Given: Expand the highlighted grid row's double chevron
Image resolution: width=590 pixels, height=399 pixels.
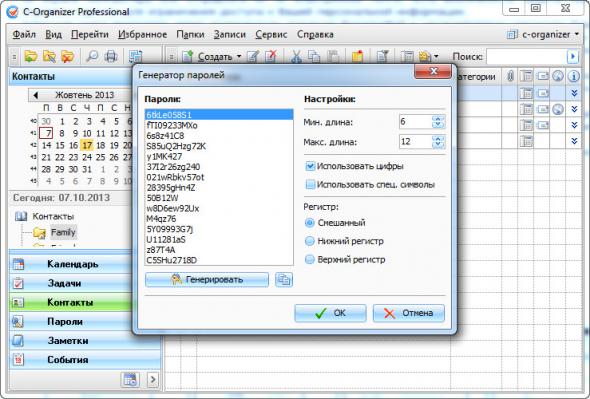Looking at the screenshot, I should click(574, 93).
